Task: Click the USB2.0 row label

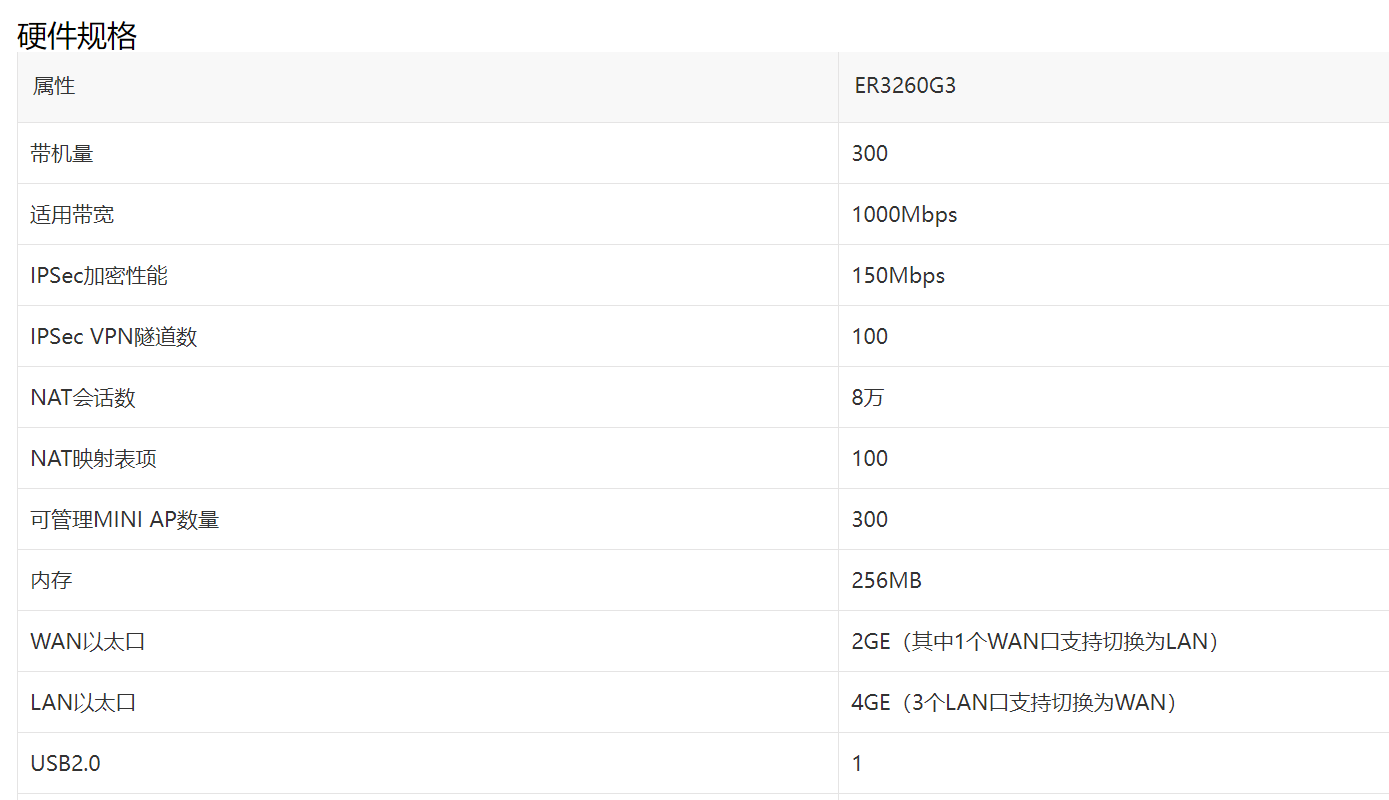Action: (66, 763)
